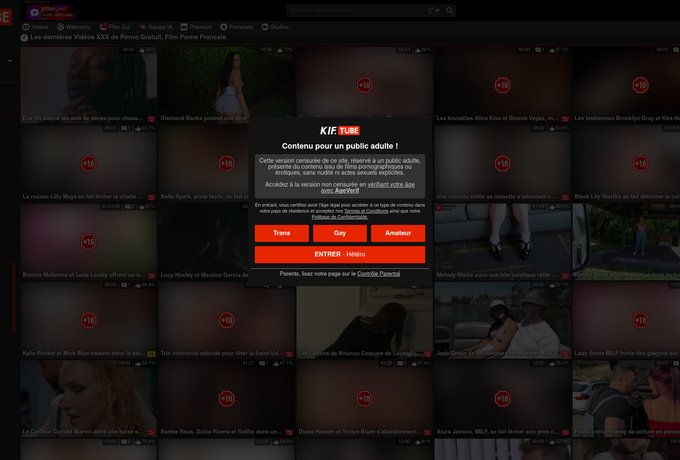680x460 pixels.
Task: Click the ENTRER - Hétéro button
Action: click(x=340, y=254)
